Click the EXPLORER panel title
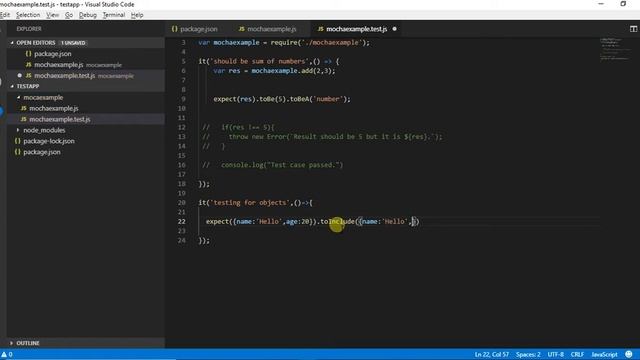This screenshot has width=640, height=360. pyautogui.click(x=29, y=29)
